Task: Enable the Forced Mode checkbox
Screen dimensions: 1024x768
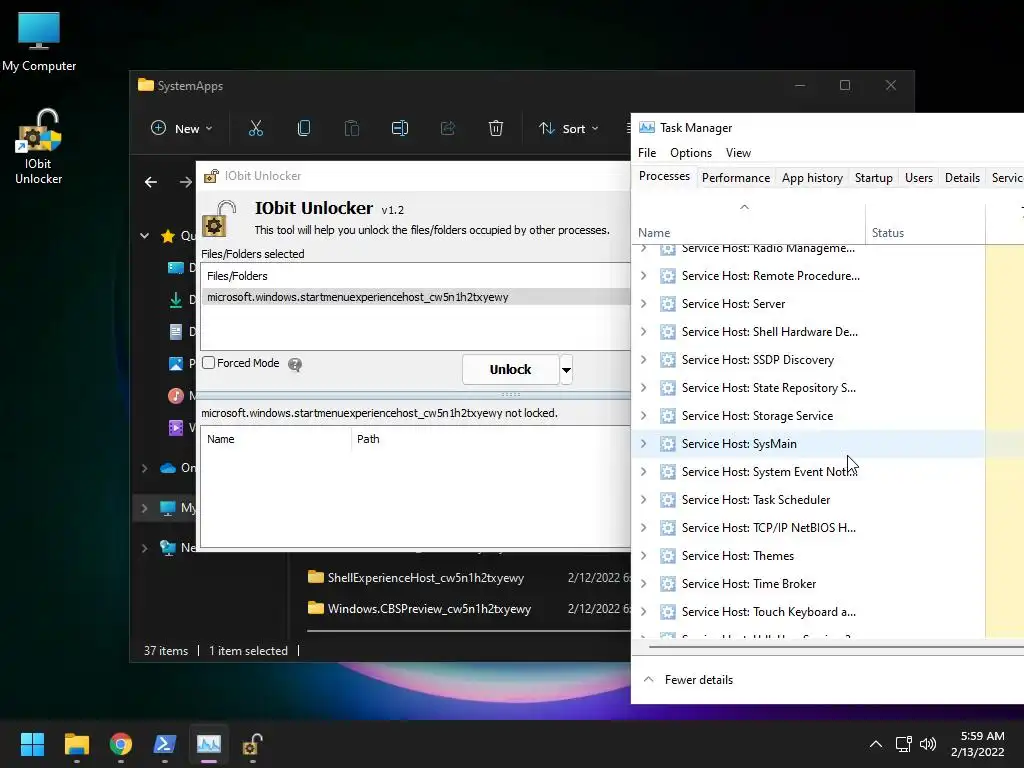Action: [208, 362]
